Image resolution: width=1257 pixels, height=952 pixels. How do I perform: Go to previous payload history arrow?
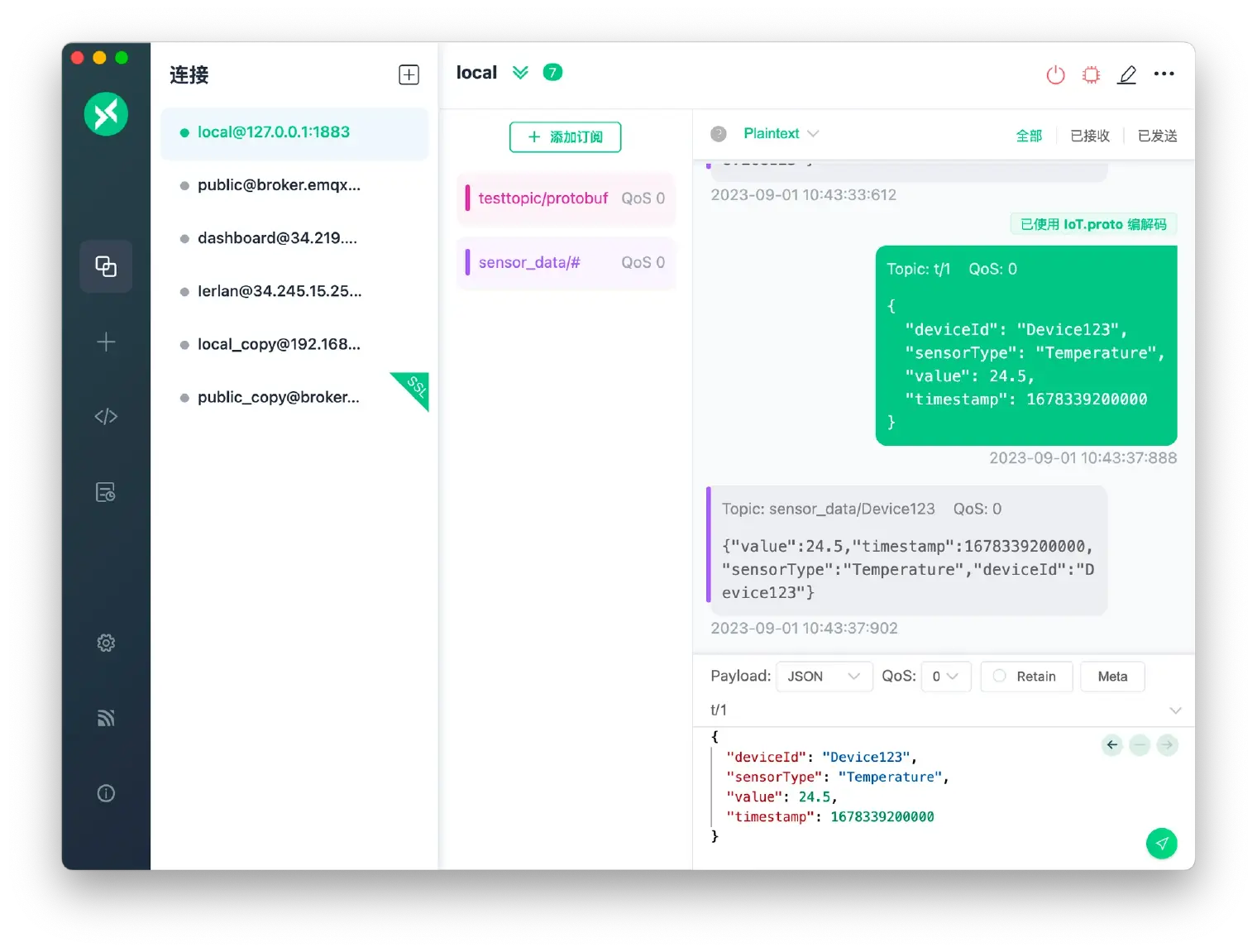[x=1112, y=745]
